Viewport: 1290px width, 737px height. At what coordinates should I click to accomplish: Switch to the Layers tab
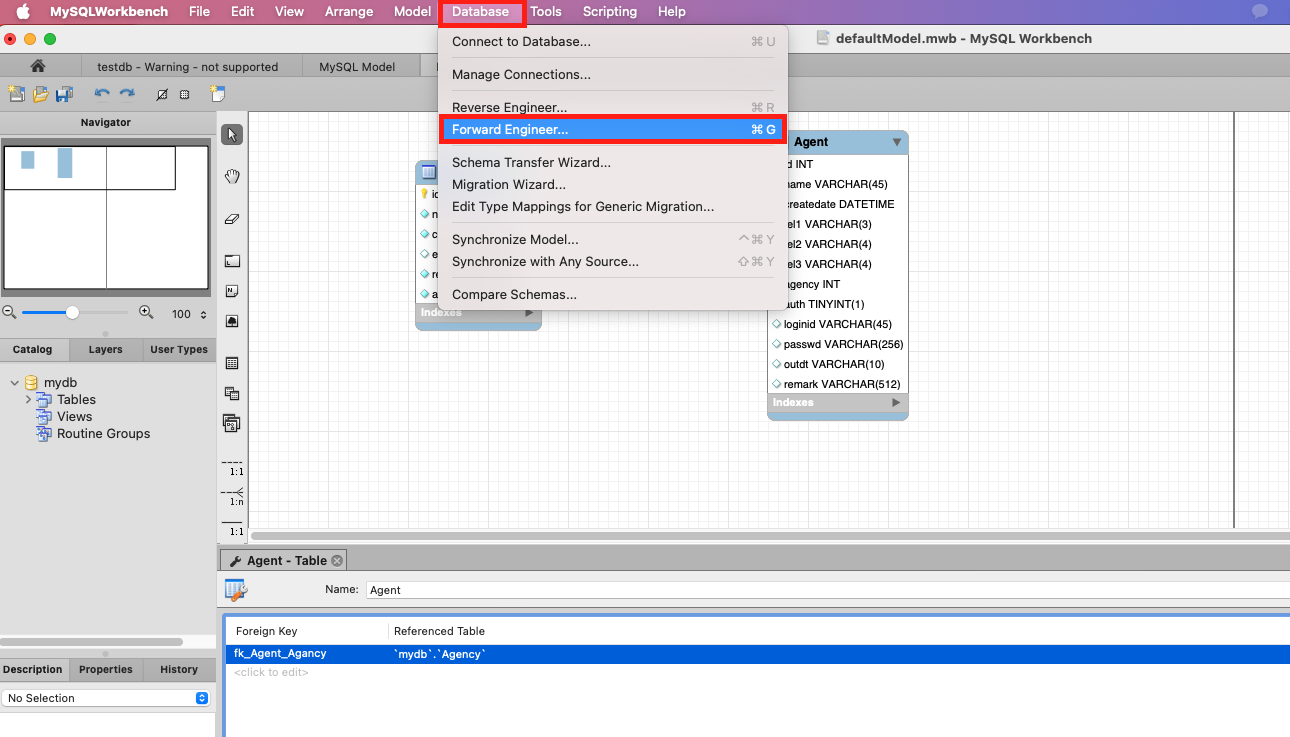pyautogui.click(x=105, y=349)
